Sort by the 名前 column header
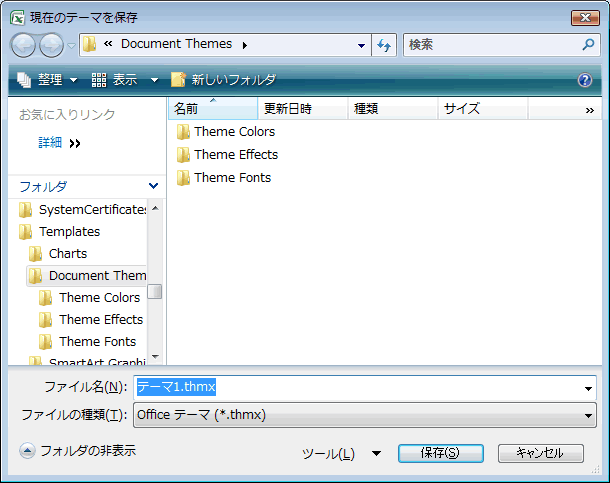The width and height of the screenshot is (610, 483). (x=213, y=108)
